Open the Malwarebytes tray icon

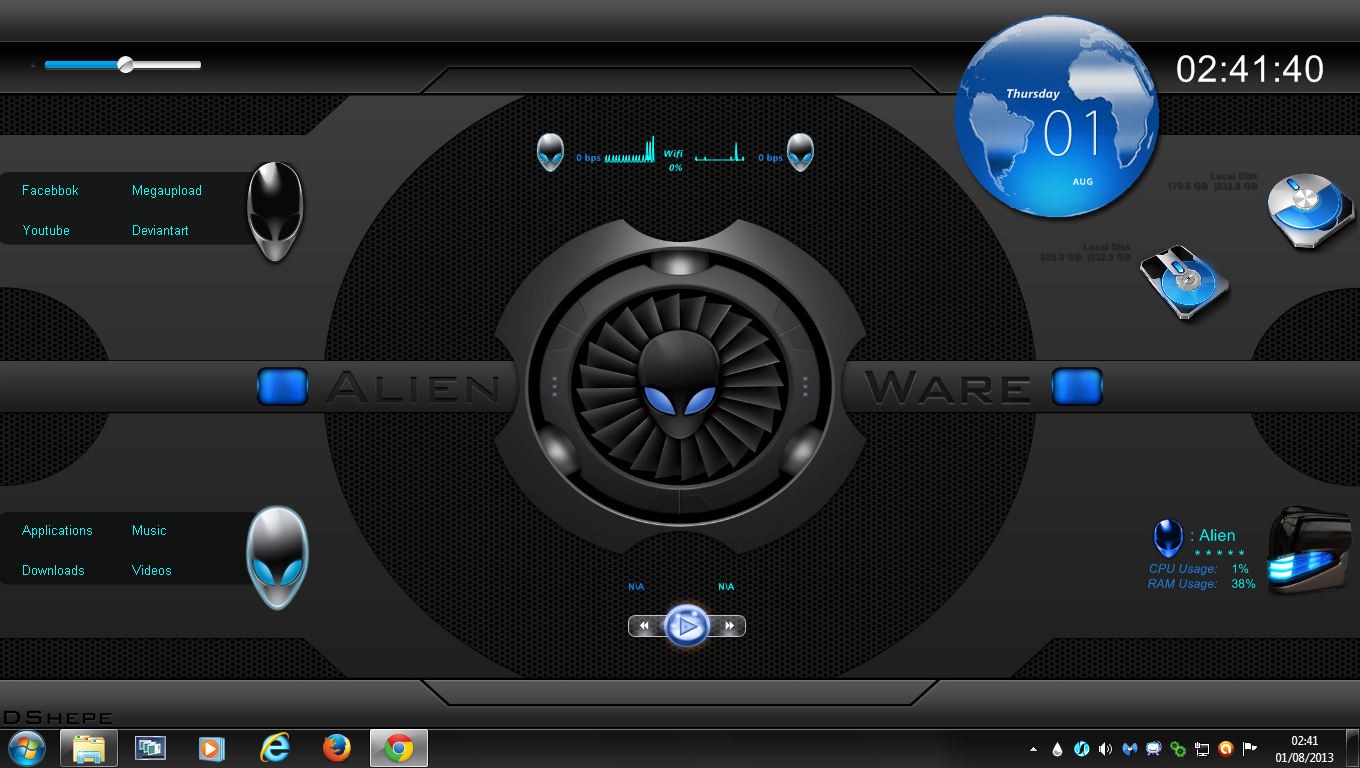pos(1129,749)
